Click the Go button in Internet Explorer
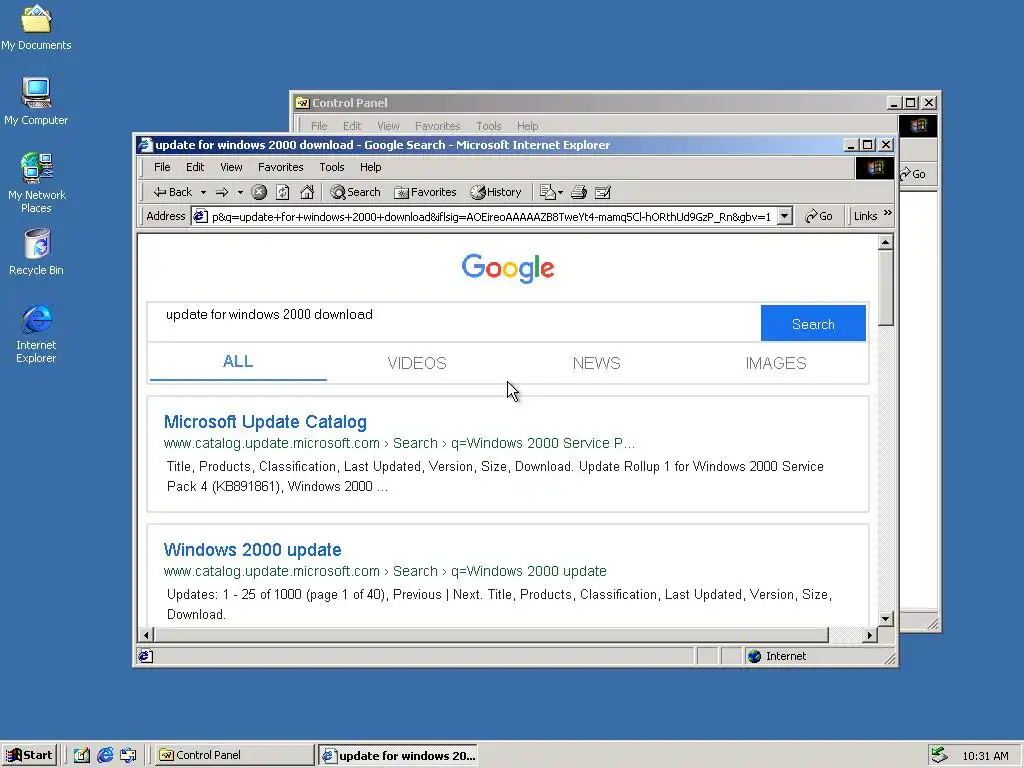 [x=818, y=216]
